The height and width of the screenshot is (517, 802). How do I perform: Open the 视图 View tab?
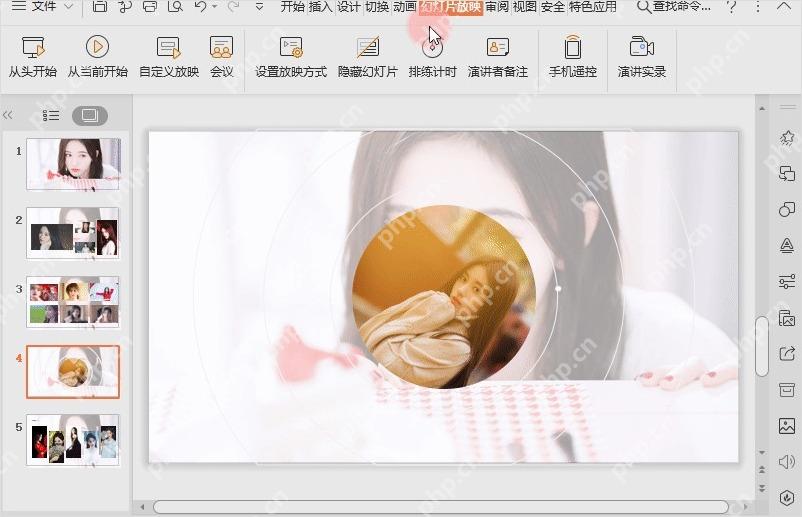tap(525, 7)
